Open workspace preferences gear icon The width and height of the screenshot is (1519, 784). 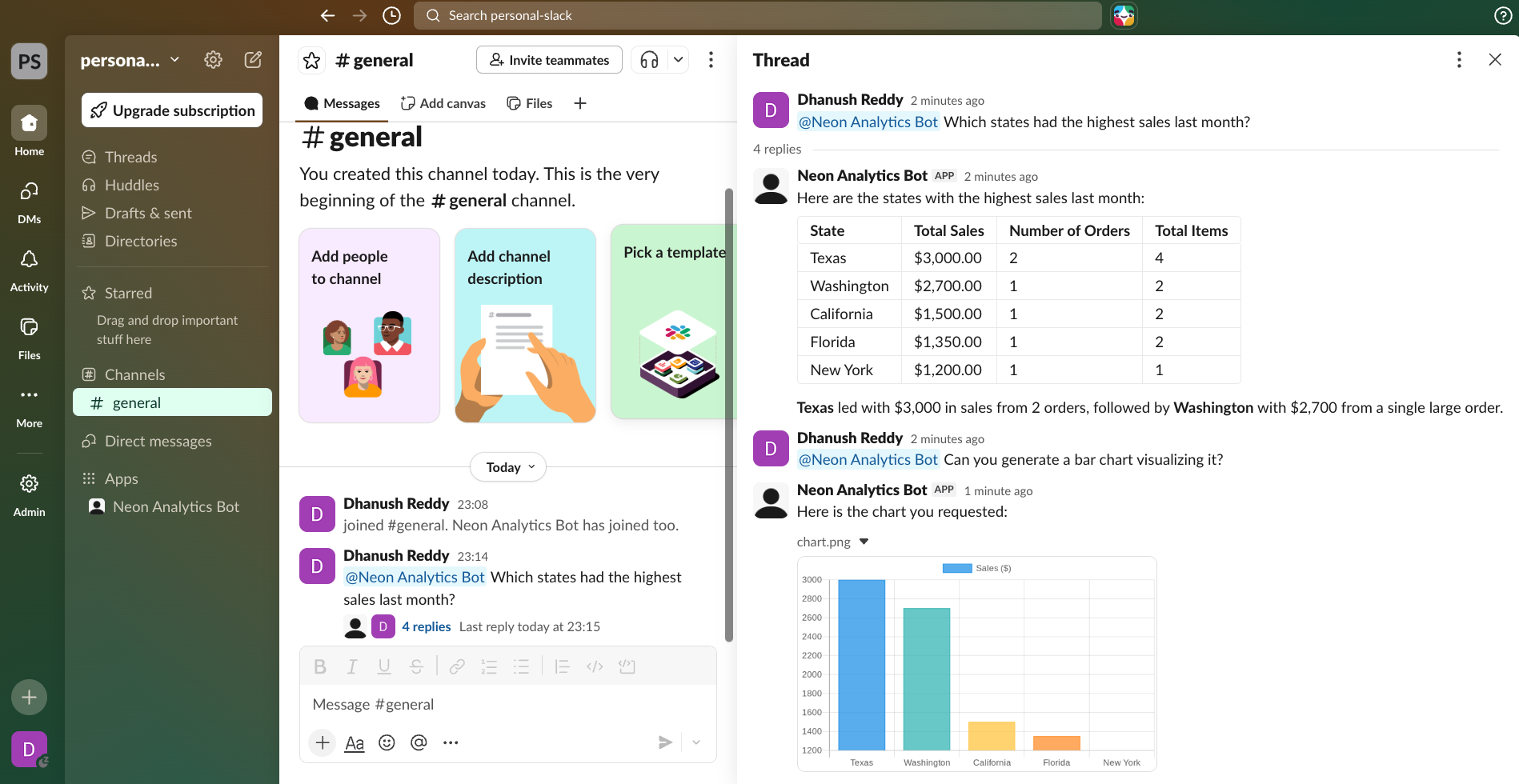pyautogui.click(x=213, y=60)
